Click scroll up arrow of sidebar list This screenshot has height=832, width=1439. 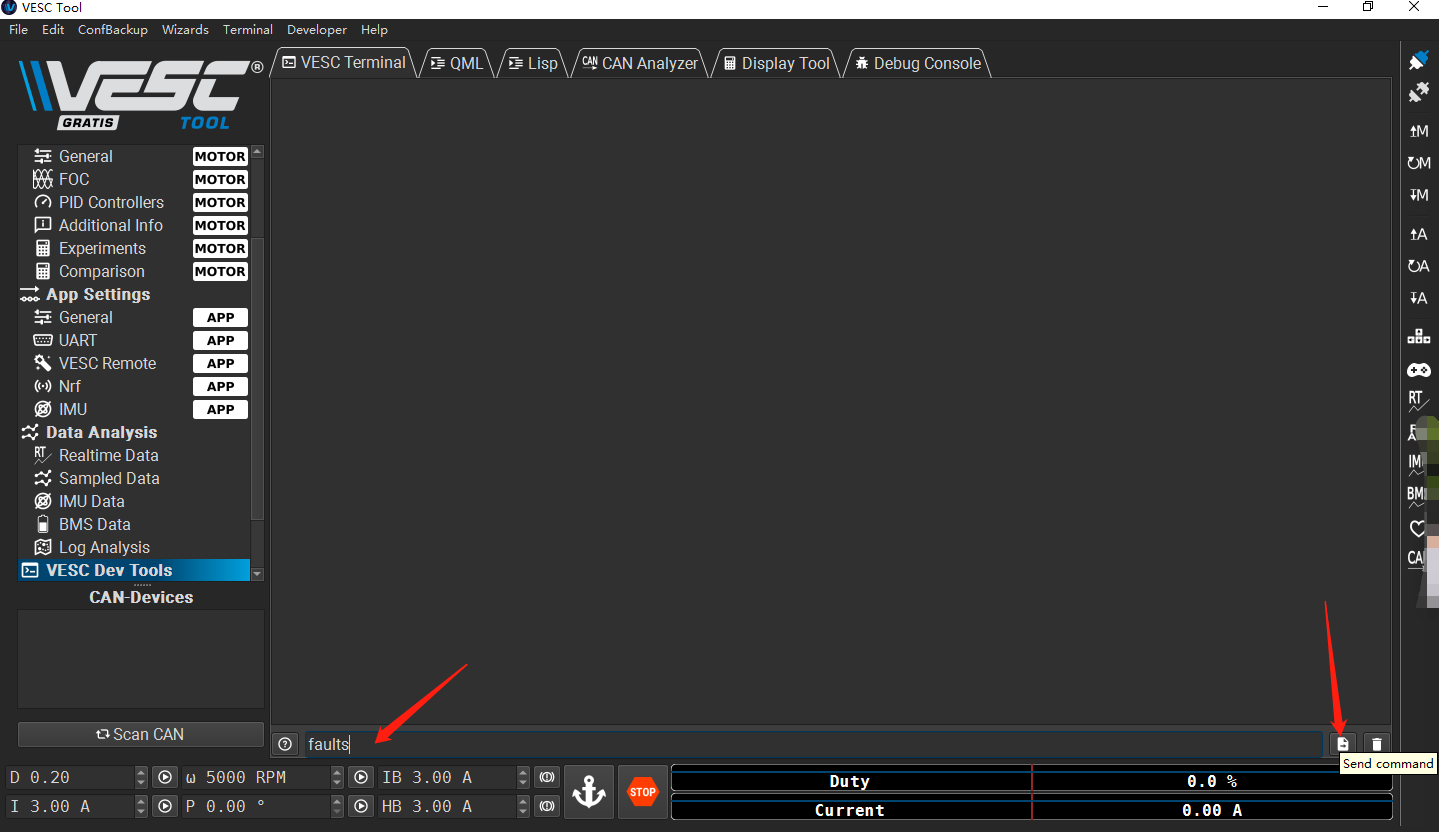tap(257, 152)
